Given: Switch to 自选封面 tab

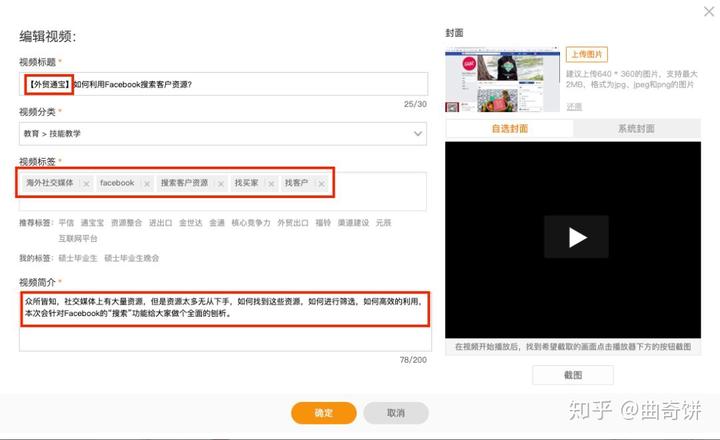Looking at the screenshot, I should 509,129.
